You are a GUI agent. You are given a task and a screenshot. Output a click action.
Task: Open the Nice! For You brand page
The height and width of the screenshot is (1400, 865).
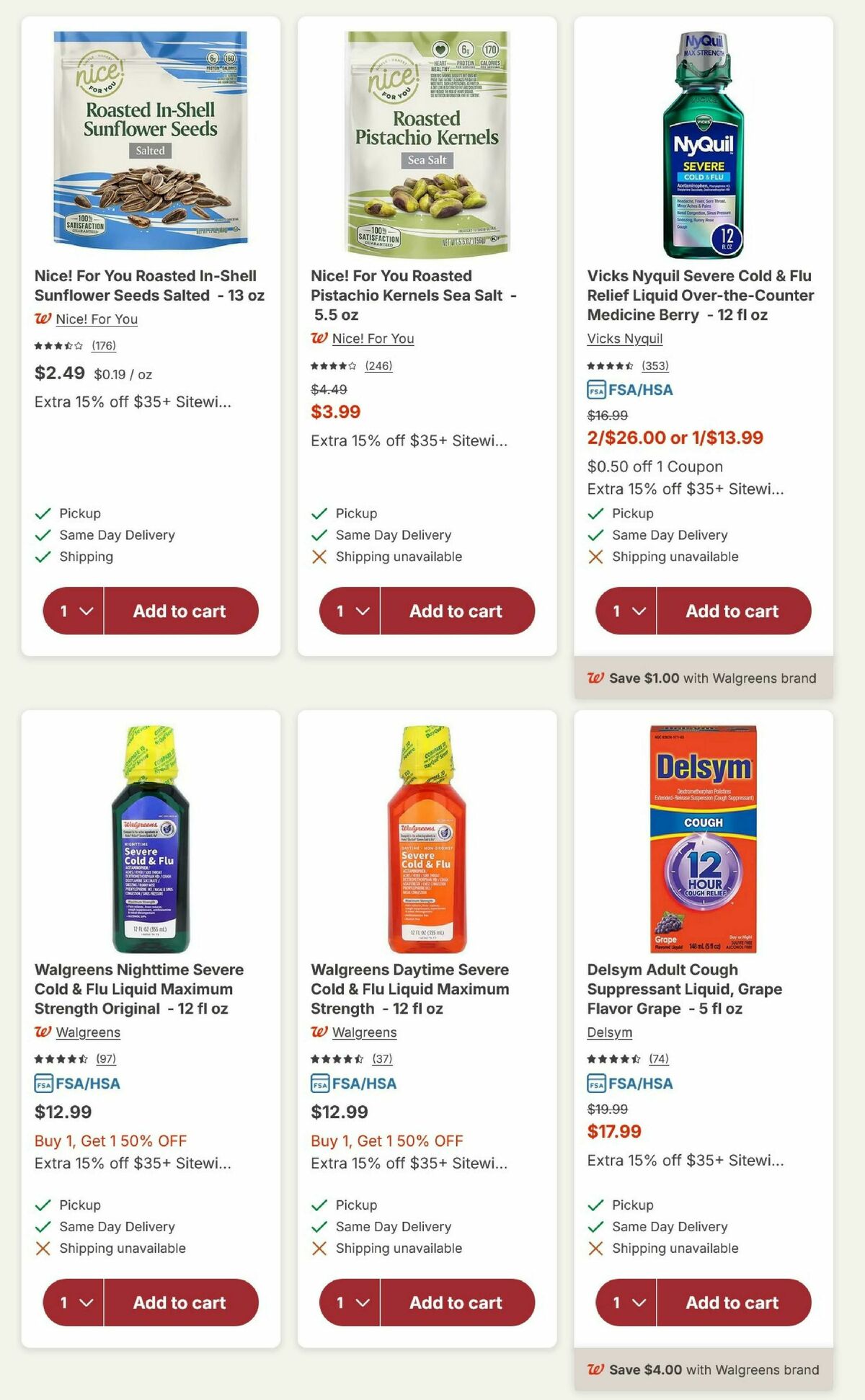[97, 319]
